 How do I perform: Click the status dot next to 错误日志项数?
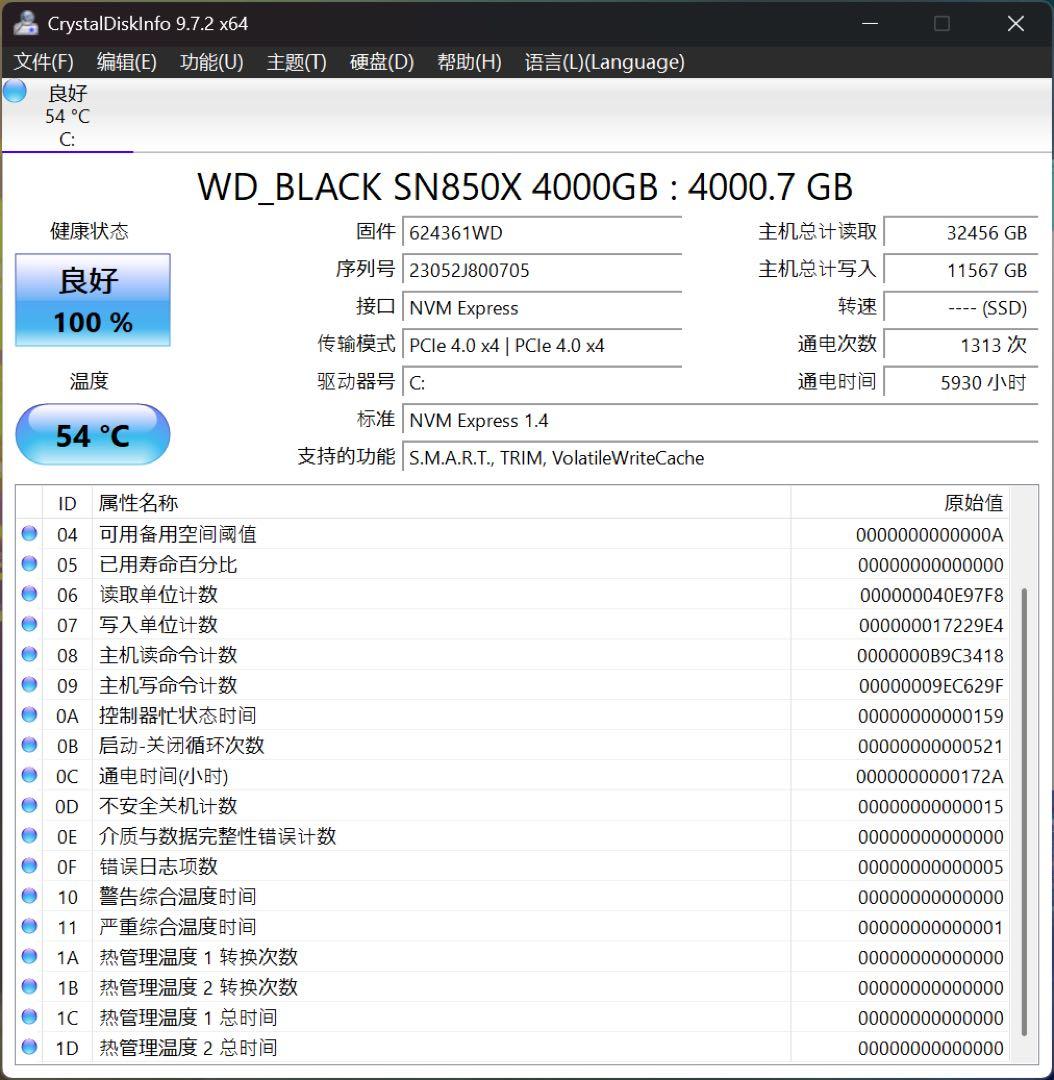point(29,866)
